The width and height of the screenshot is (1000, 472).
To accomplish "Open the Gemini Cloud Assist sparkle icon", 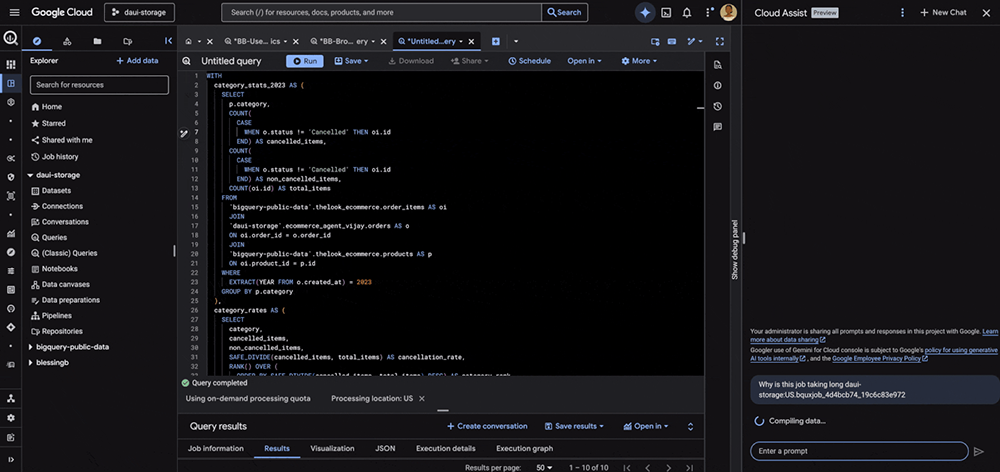I will [x=645, y=12].
